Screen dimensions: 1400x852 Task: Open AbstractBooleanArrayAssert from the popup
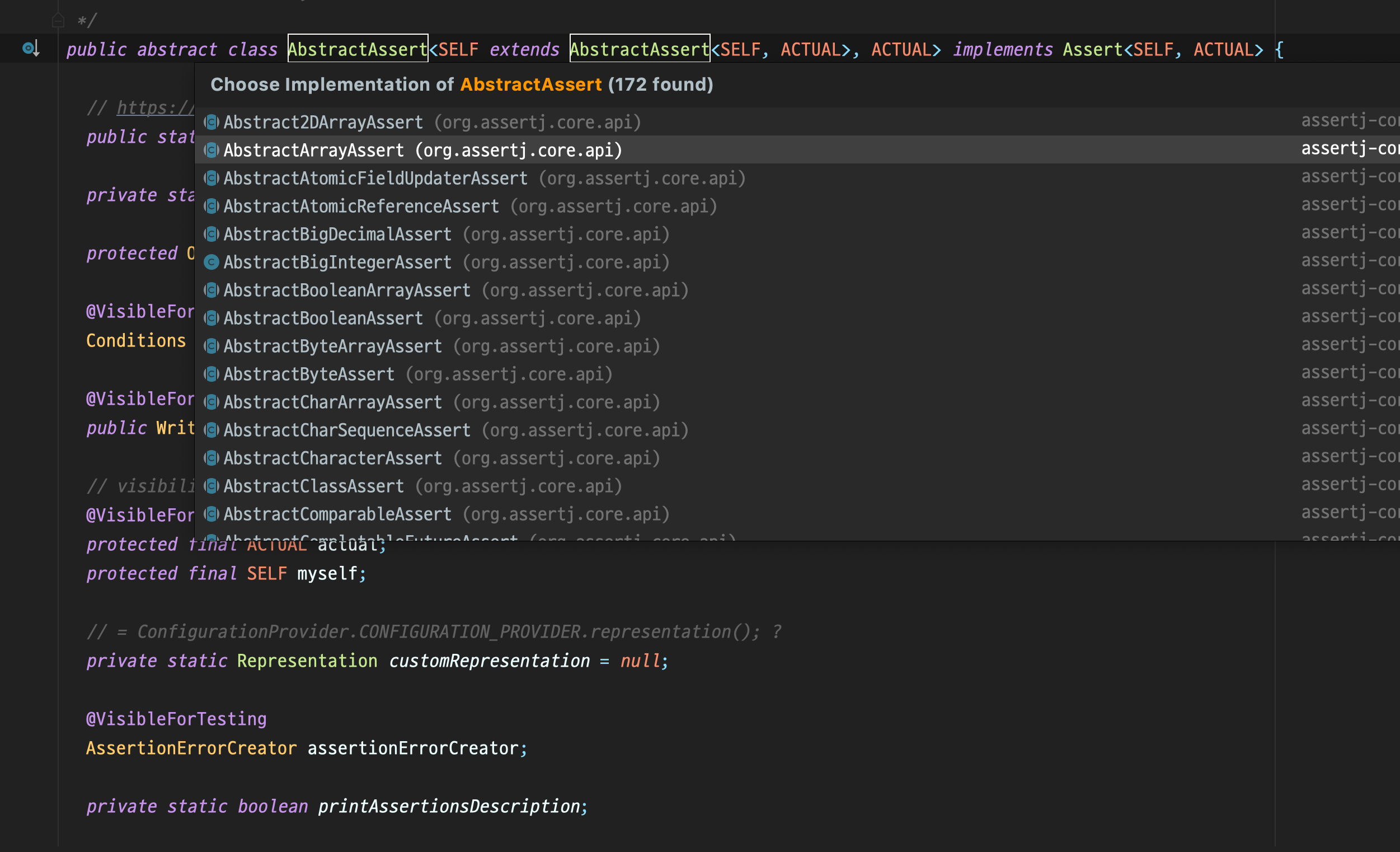click(346, 291)
